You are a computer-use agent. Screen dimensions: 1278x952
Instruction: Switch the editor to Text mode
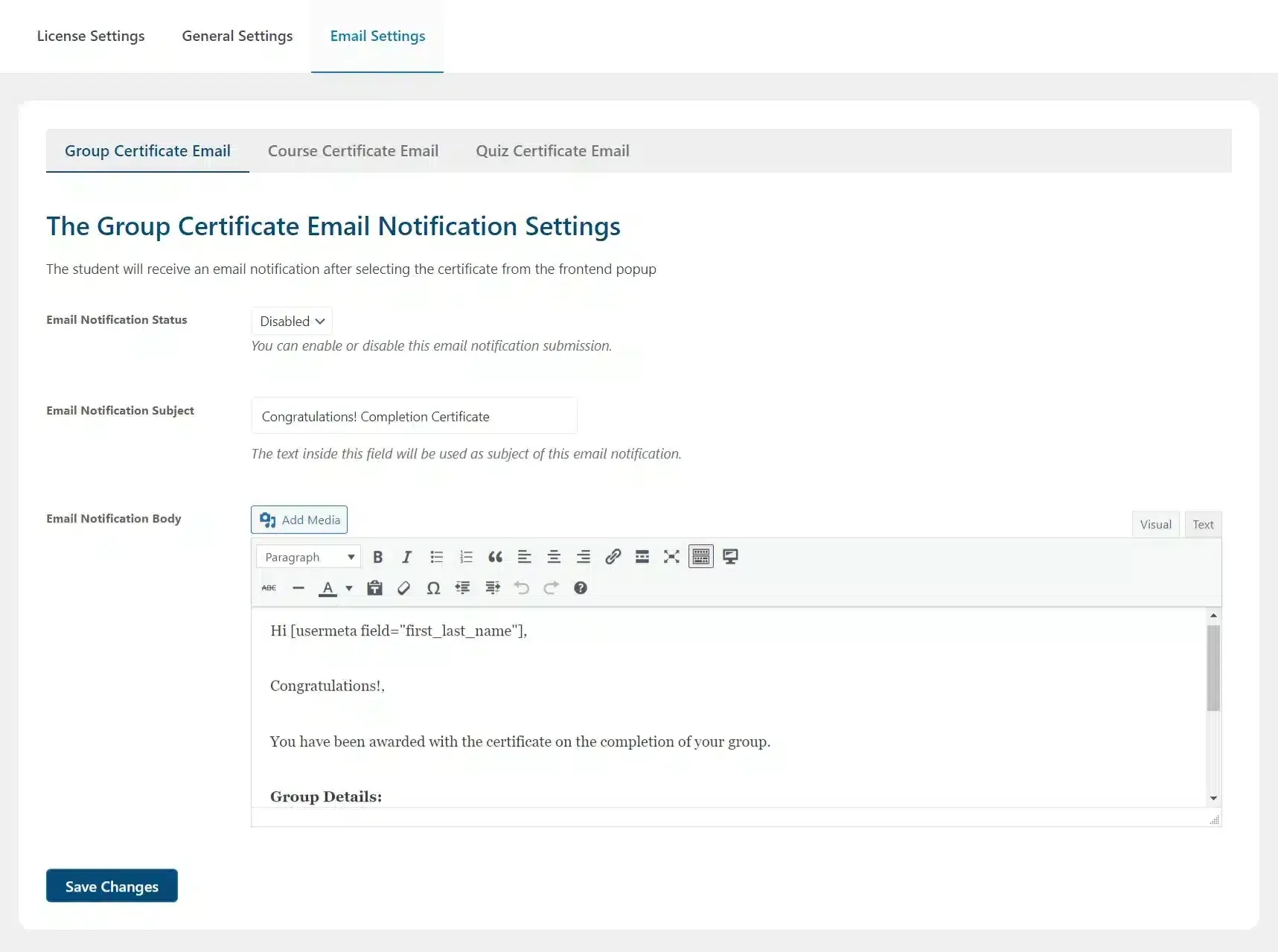point(1202,524)
